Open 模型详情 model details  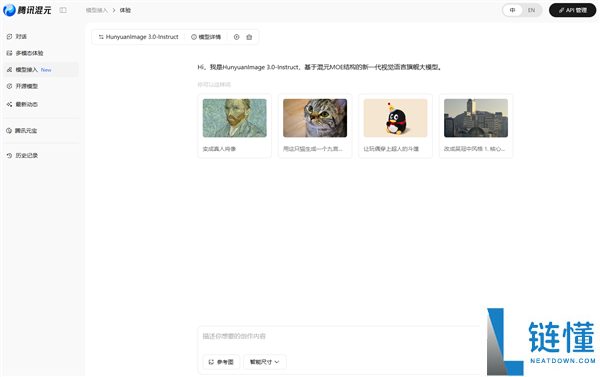point(206,37)
